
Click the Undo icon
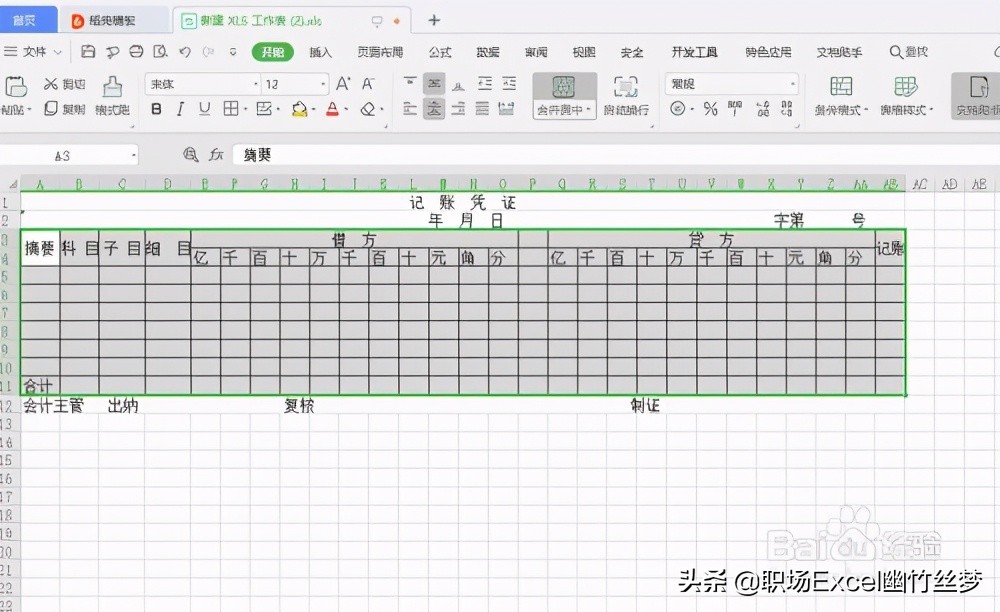click(x=186, y=50)
